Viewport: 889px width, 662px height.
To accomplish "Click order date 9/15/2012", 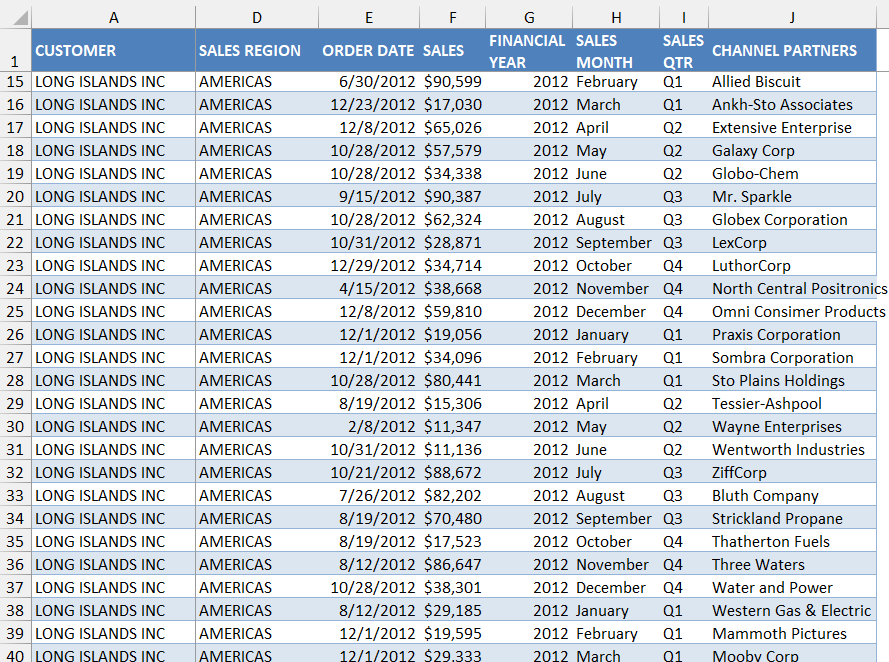I will (x=369, y=197).
